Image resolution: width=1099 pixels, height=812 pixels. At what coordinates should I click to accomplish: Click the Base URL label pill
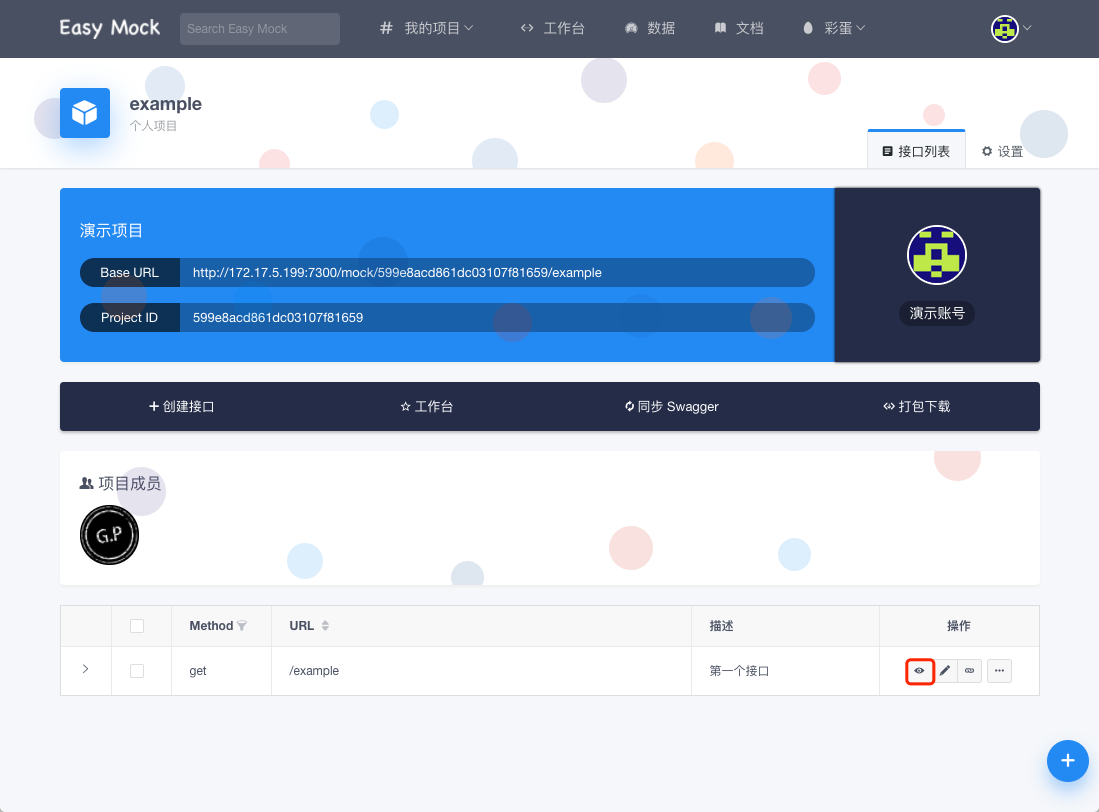[130, 273]
